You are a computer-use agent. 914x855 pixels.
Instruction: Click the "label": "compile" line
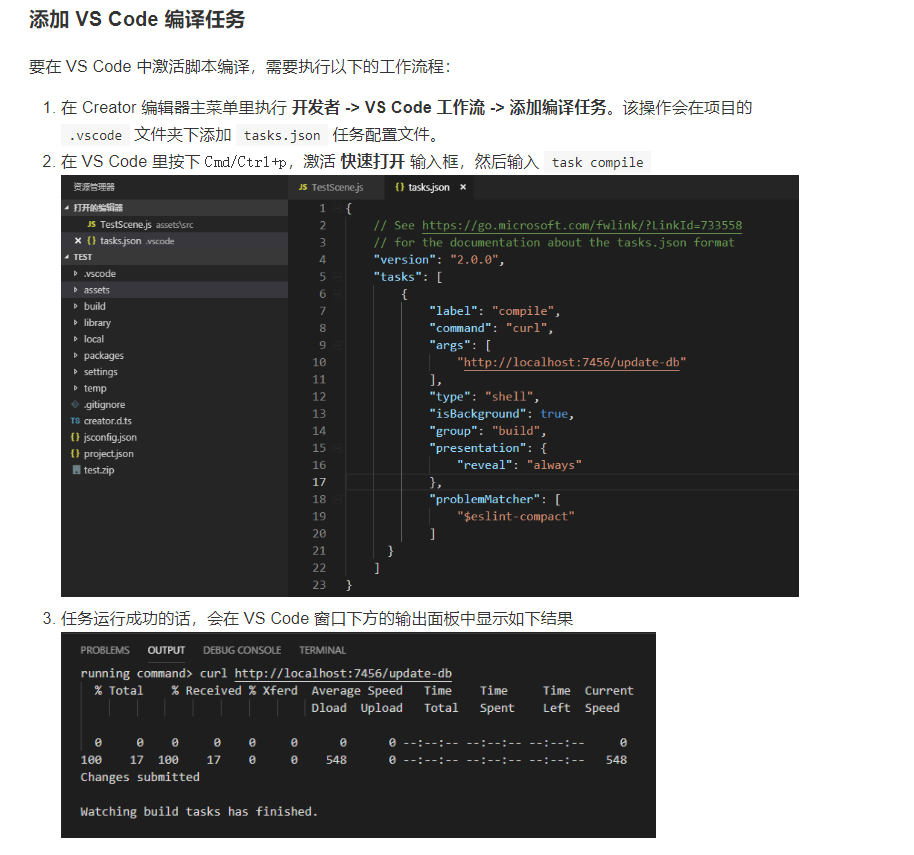pos(495,311)
